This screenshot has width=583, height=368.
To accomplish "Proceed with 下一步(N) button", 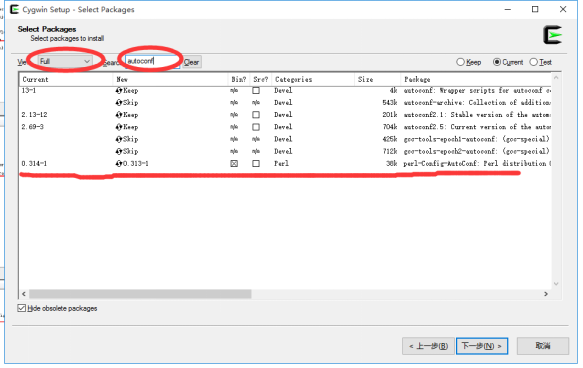I will coord(482,346).
